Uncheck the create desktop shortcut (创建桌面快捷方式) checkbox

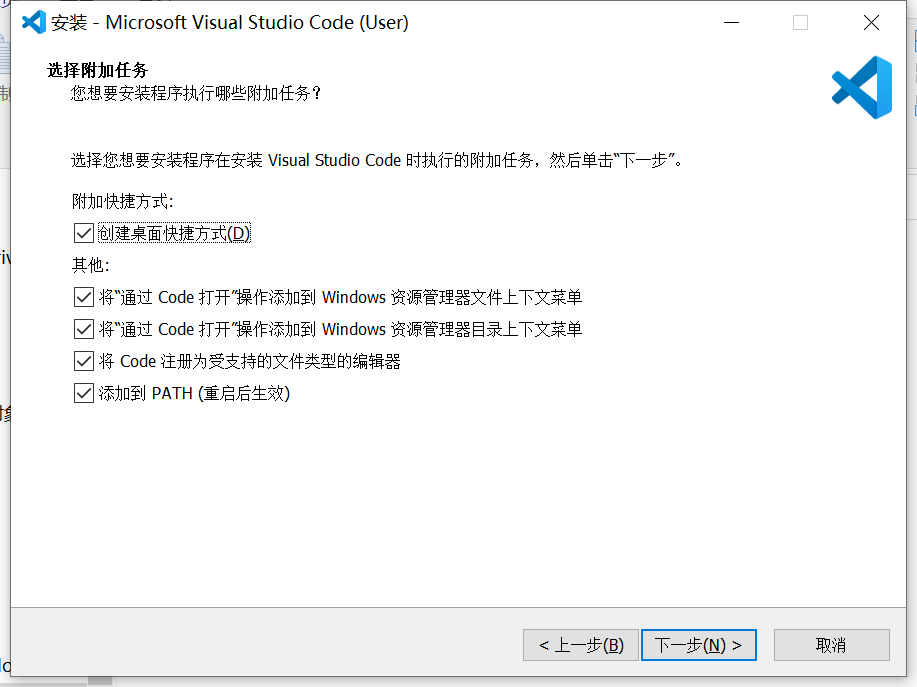[x=84, y=233]
